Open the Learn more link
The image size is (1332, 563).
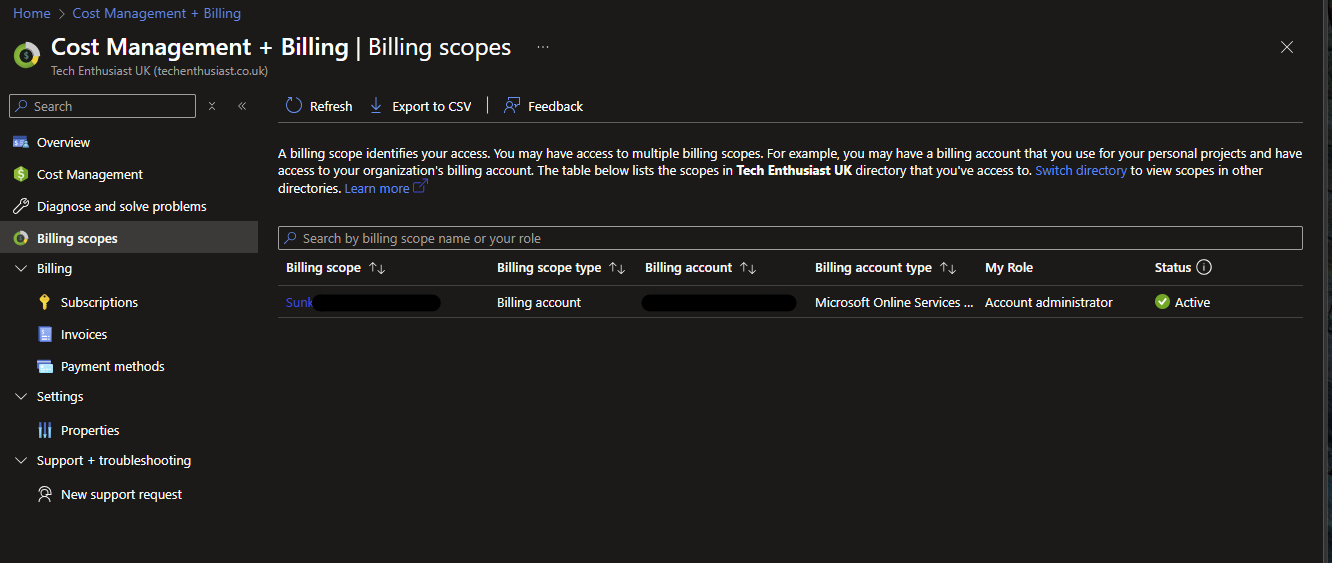pyautogui.click(x=377, y=188)
